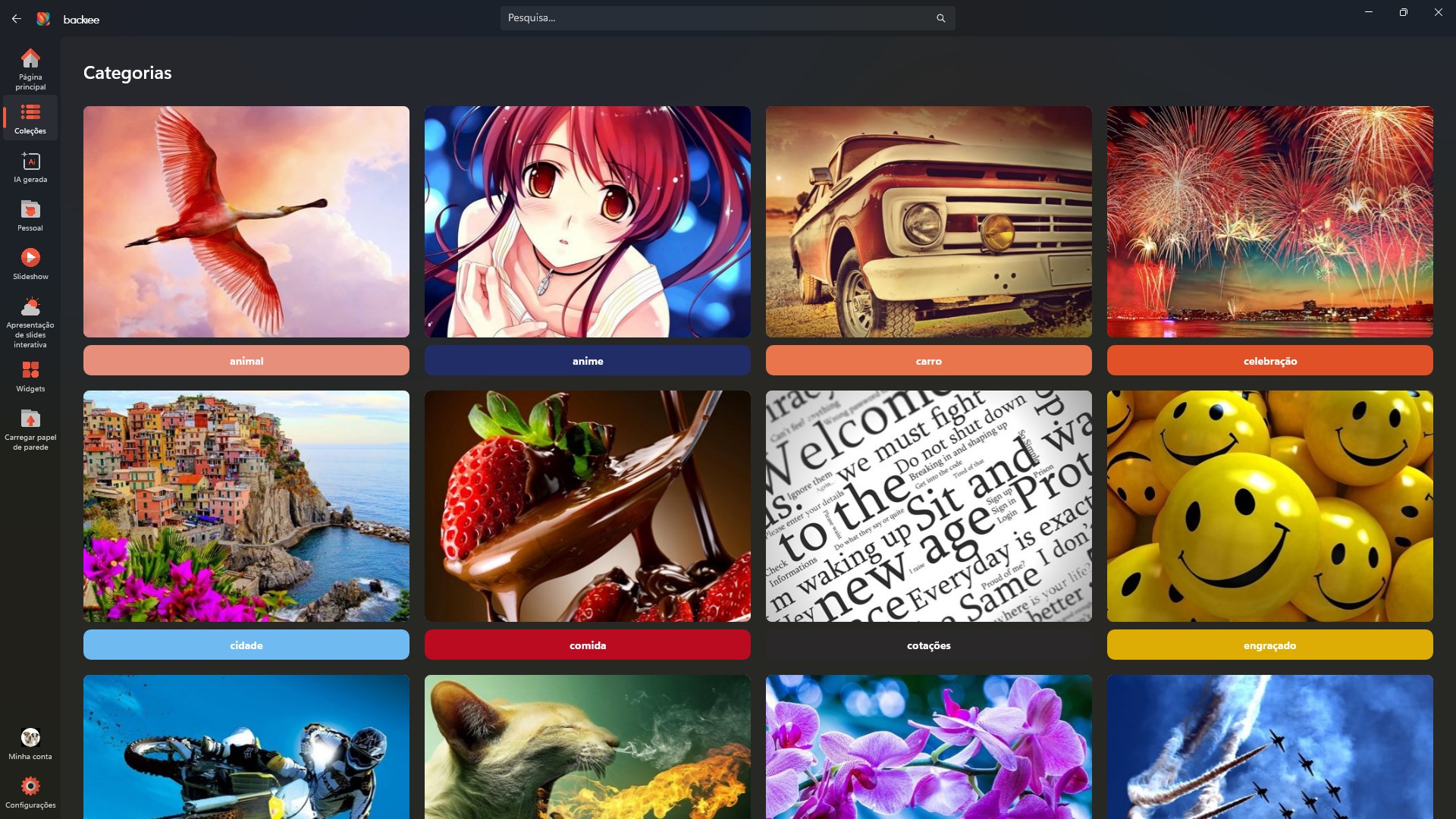The image size is (1456, 819).
Task: Open the Página principal home icon
Action: click(x=30, y=59)
